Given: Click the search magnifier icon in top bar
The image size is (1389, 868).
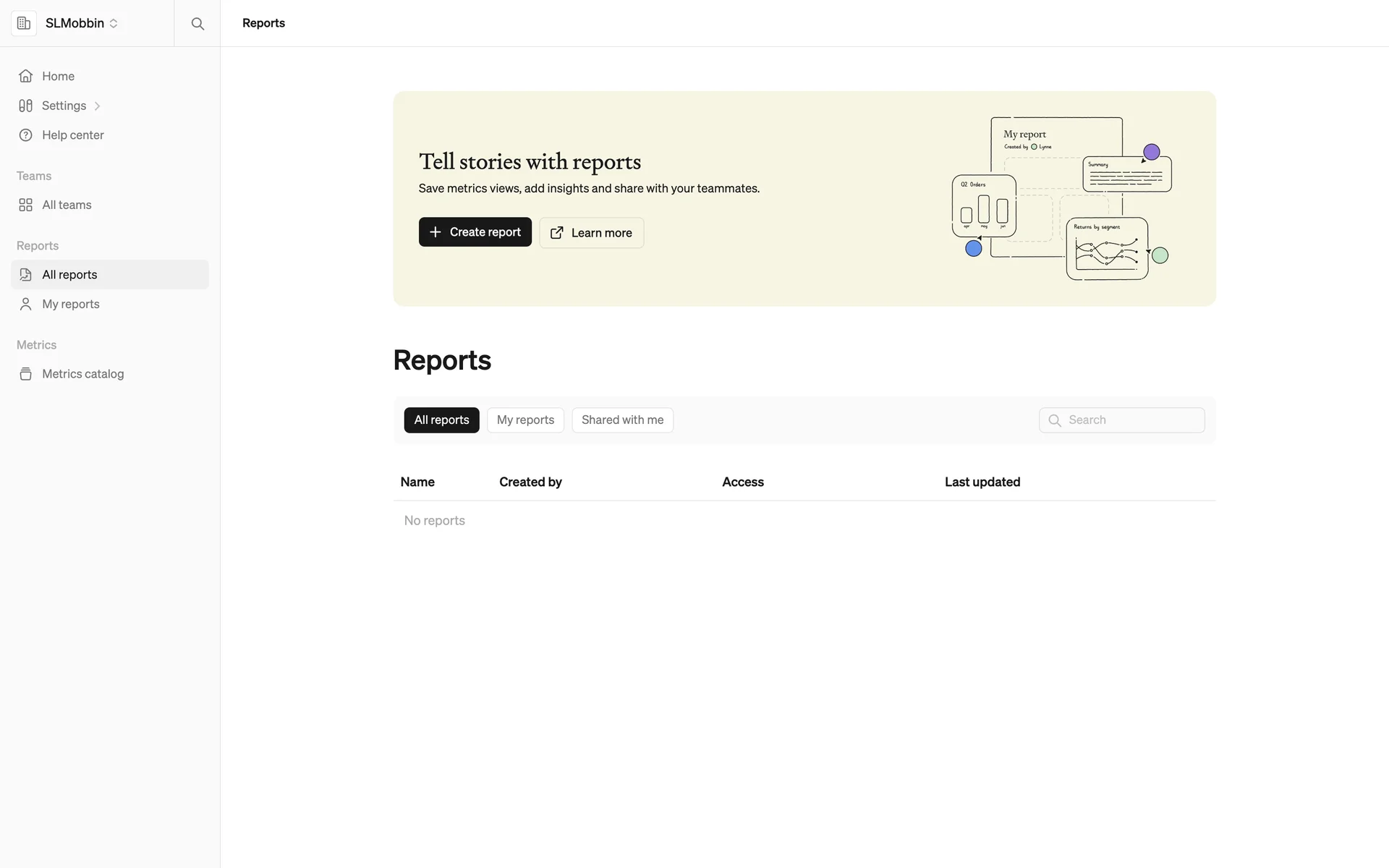Looking at the screenshot, I should tap(197, 23).
